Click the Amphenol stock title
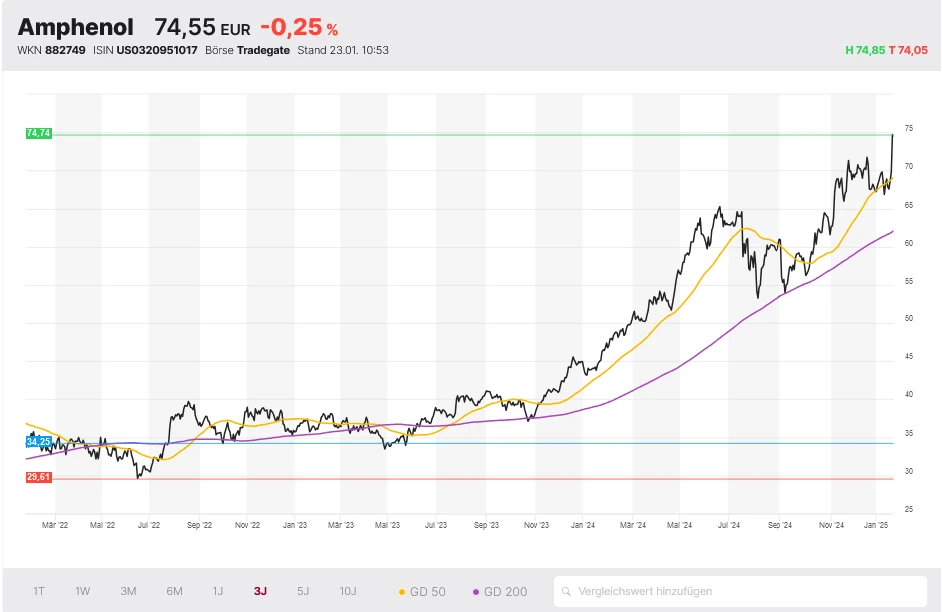Image resolution: width=942 pixels, height=612 pixels. (75, 26)
